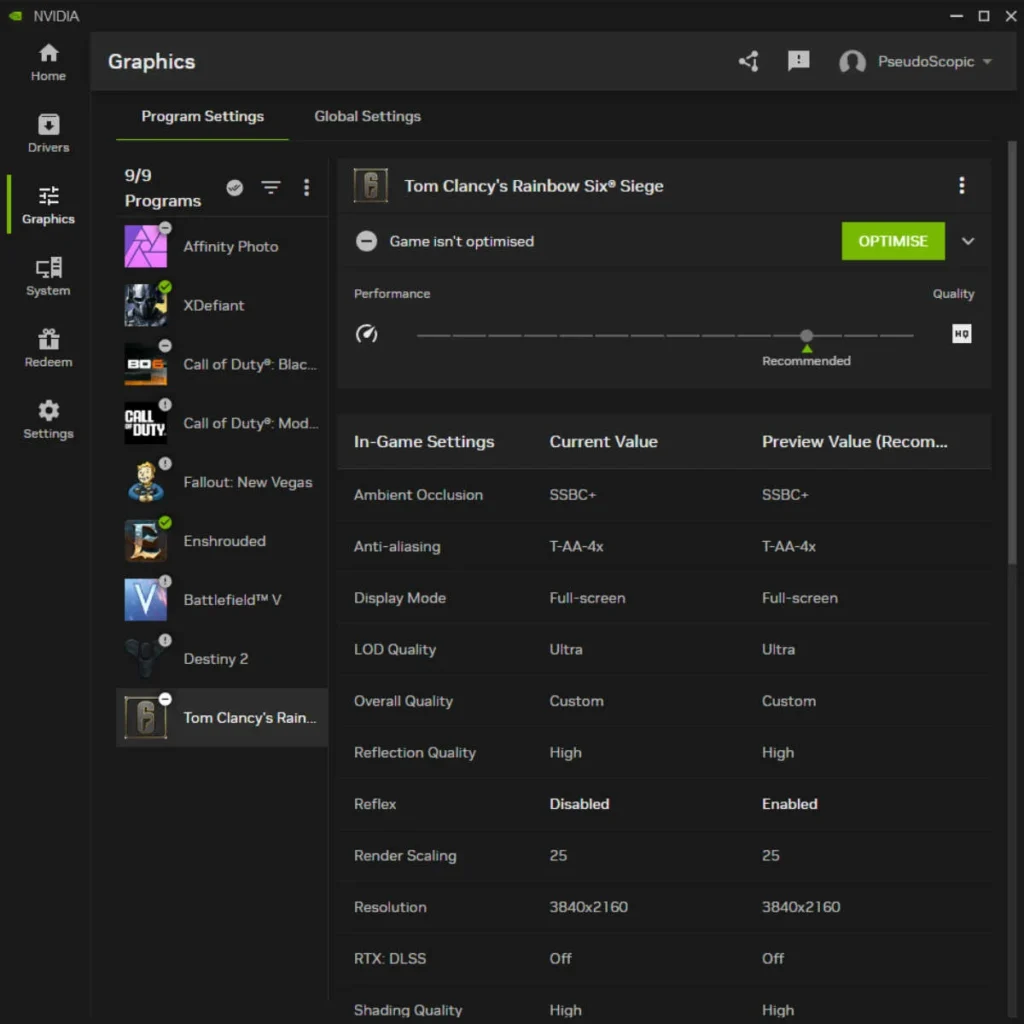Image resolution: width=1024 pixels, height=1024 pixels.
Task: Select Tom Clancy's Rainbow Six list entry
Action: tap(222, 717)
